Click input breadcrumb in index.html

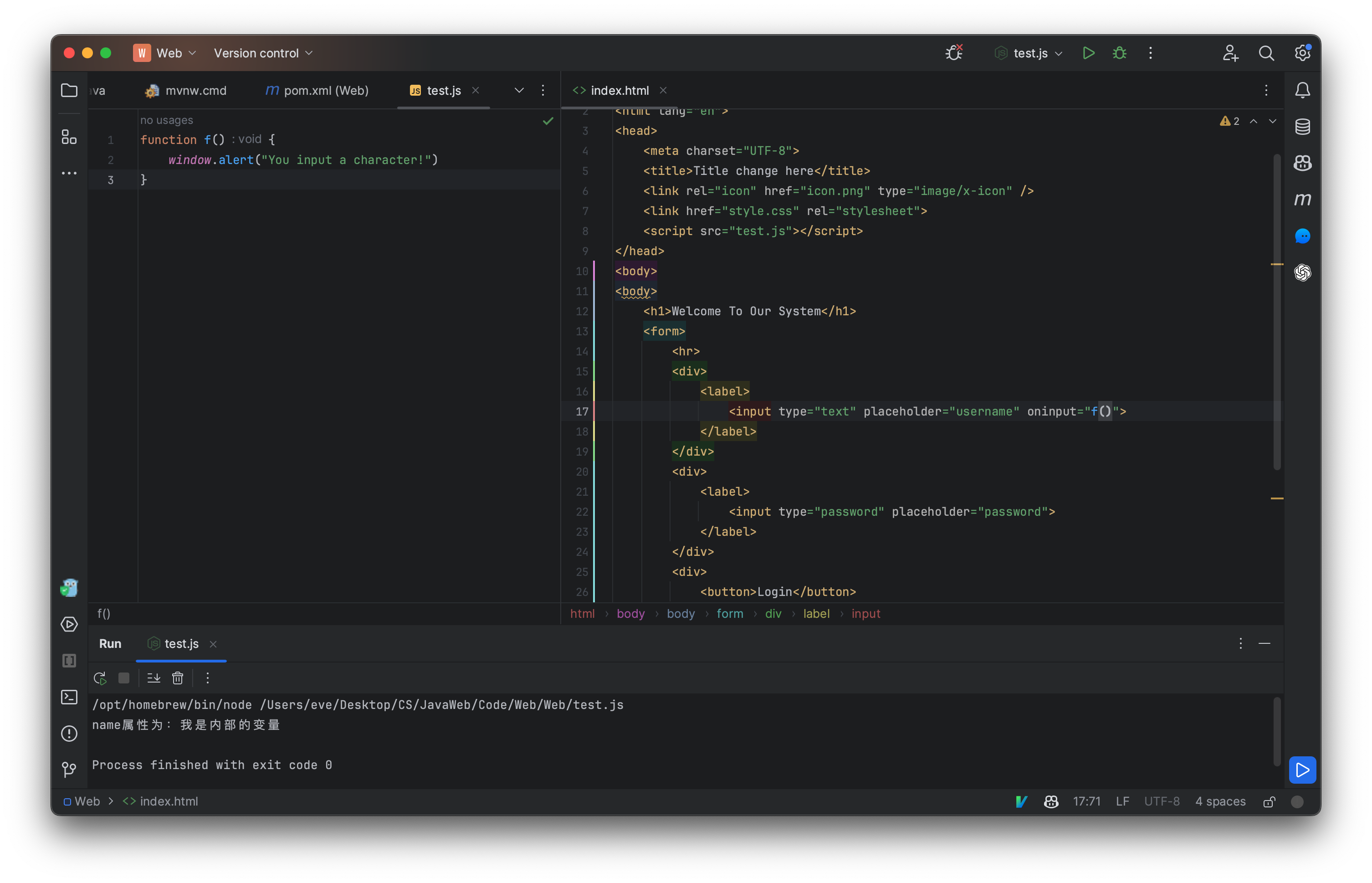click(x=865, y=614)
